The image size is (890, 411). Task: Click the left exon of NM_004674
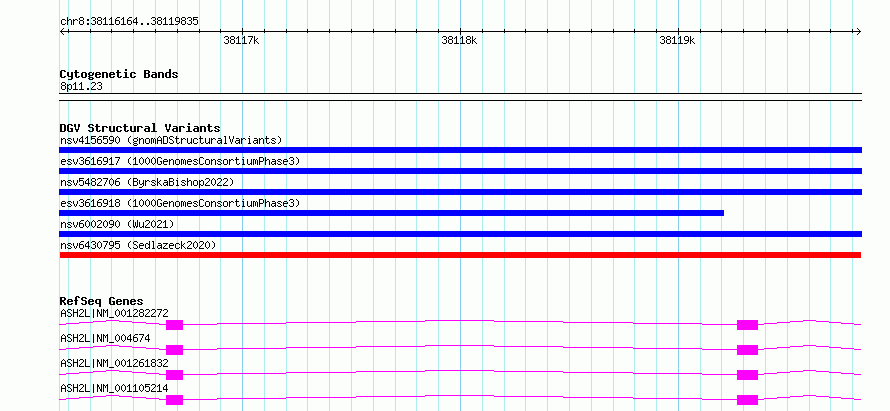[174, 350]
